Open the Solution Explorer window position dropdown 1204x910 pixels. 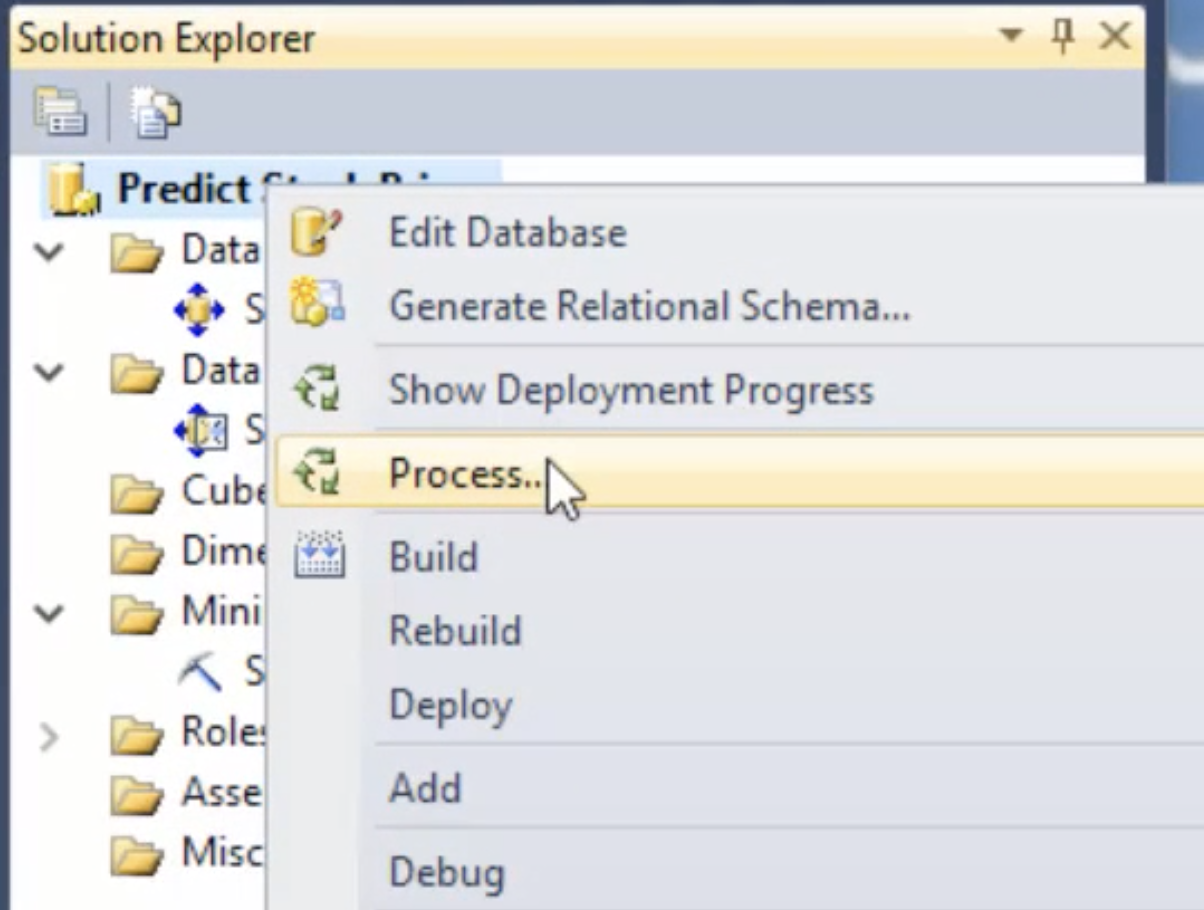[1012, 36]
